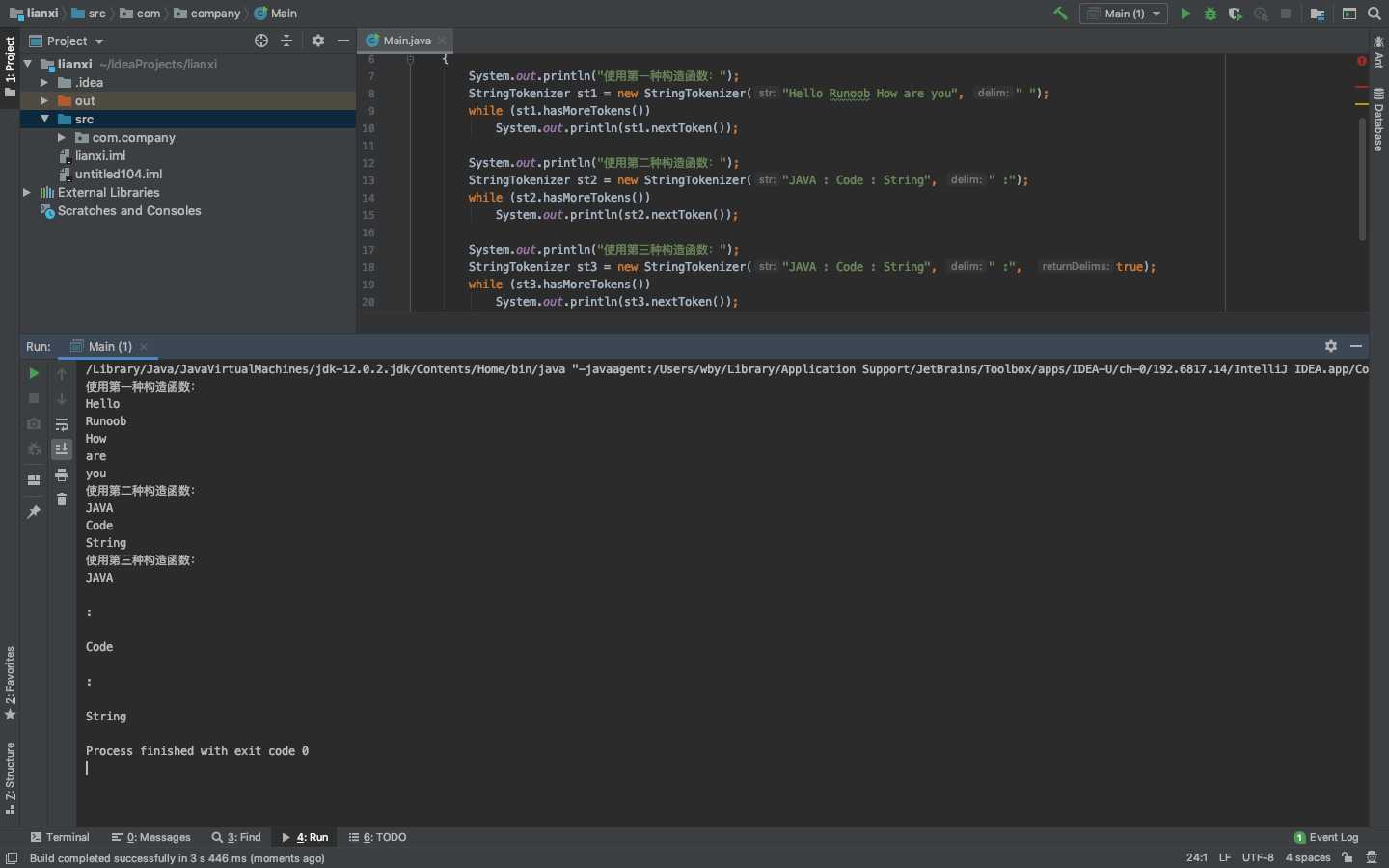Viewport: 1389px width, 868px height.
Task: Toggle scroll to end of console
Action: pos(62,448)
